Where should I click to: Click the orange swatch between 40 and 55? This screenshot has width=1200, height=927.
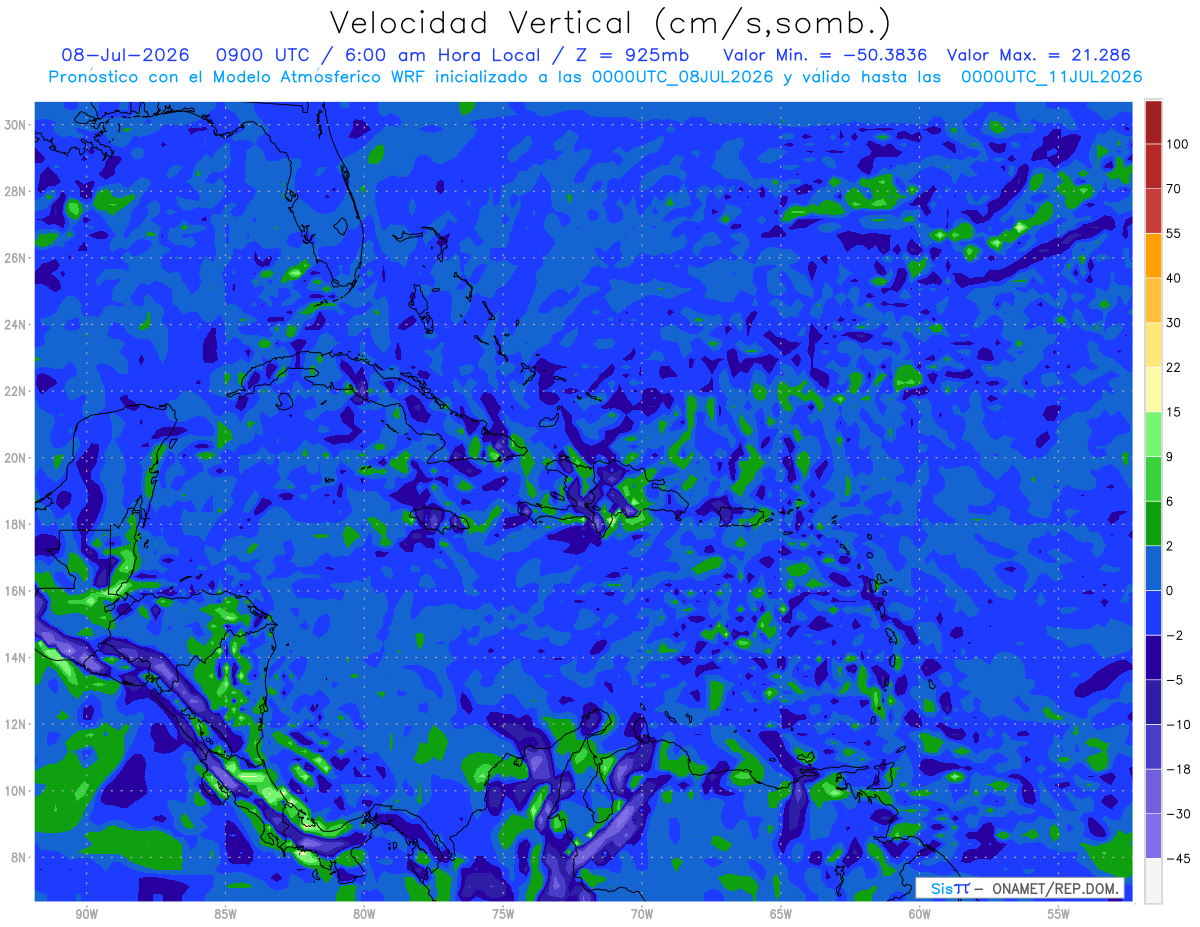[x=1153, y=255]
